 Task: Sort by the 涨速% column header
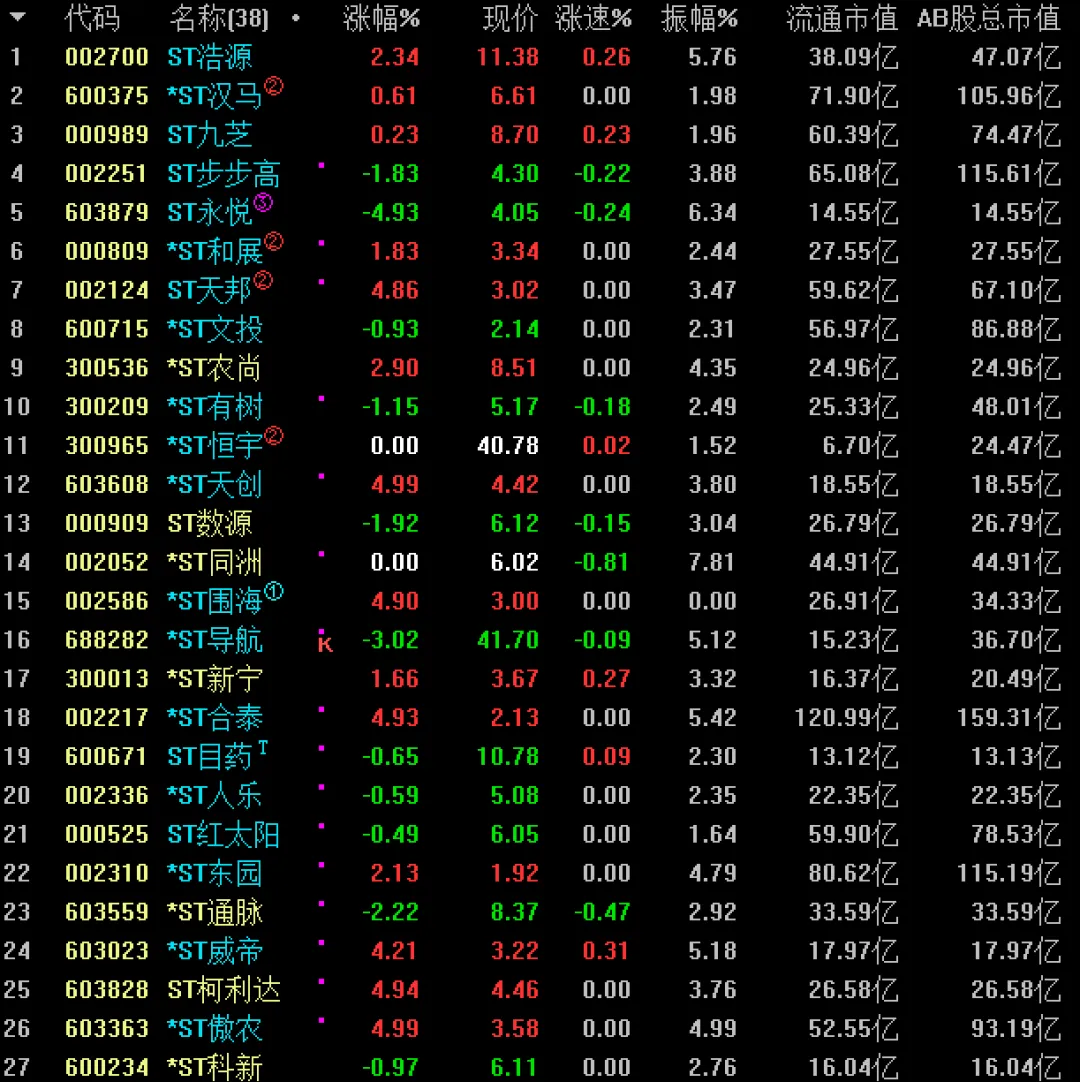coord(593,19)
